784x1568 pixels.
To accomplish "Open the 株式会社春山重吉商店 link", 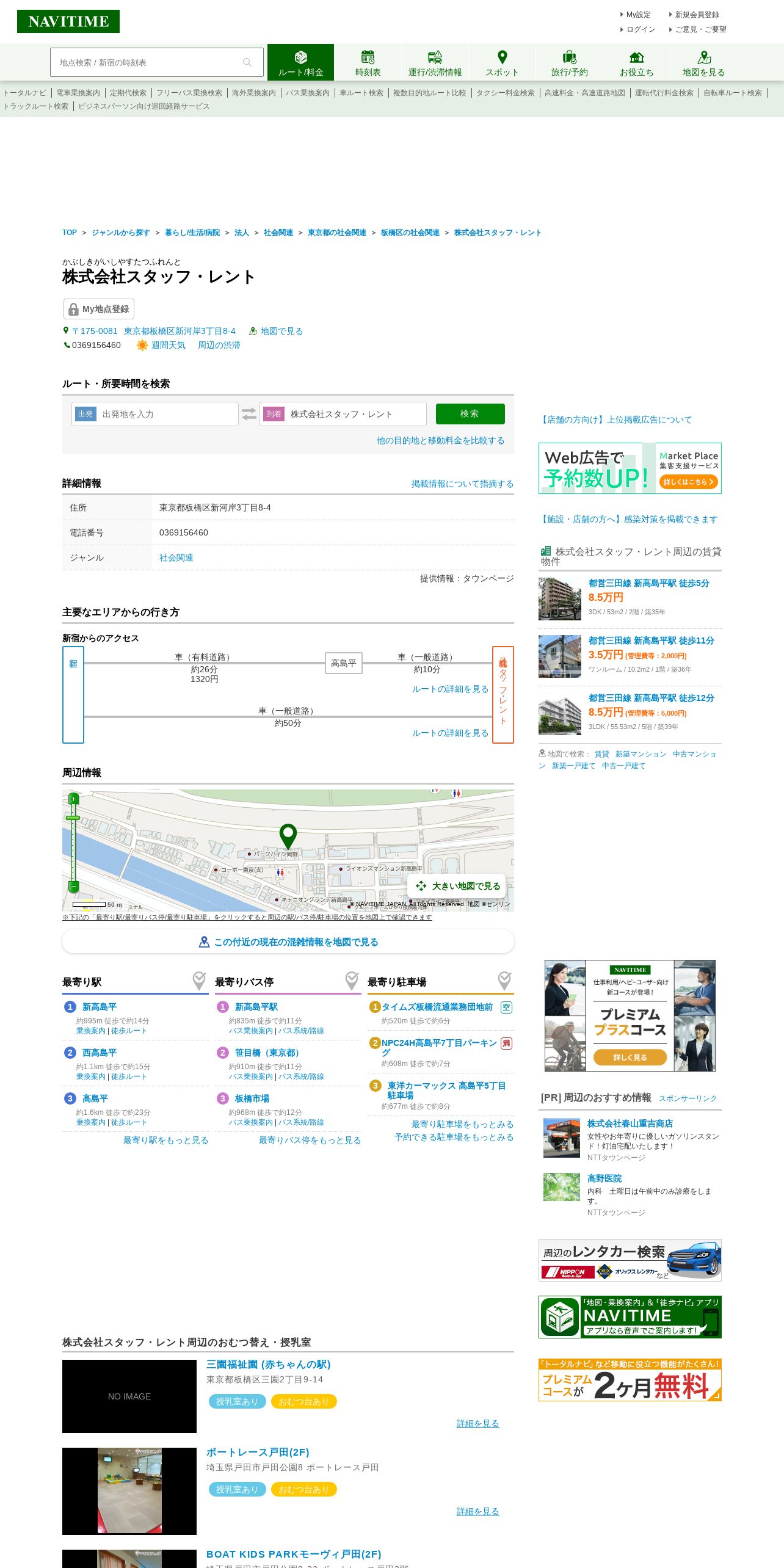I will 630,1123.
